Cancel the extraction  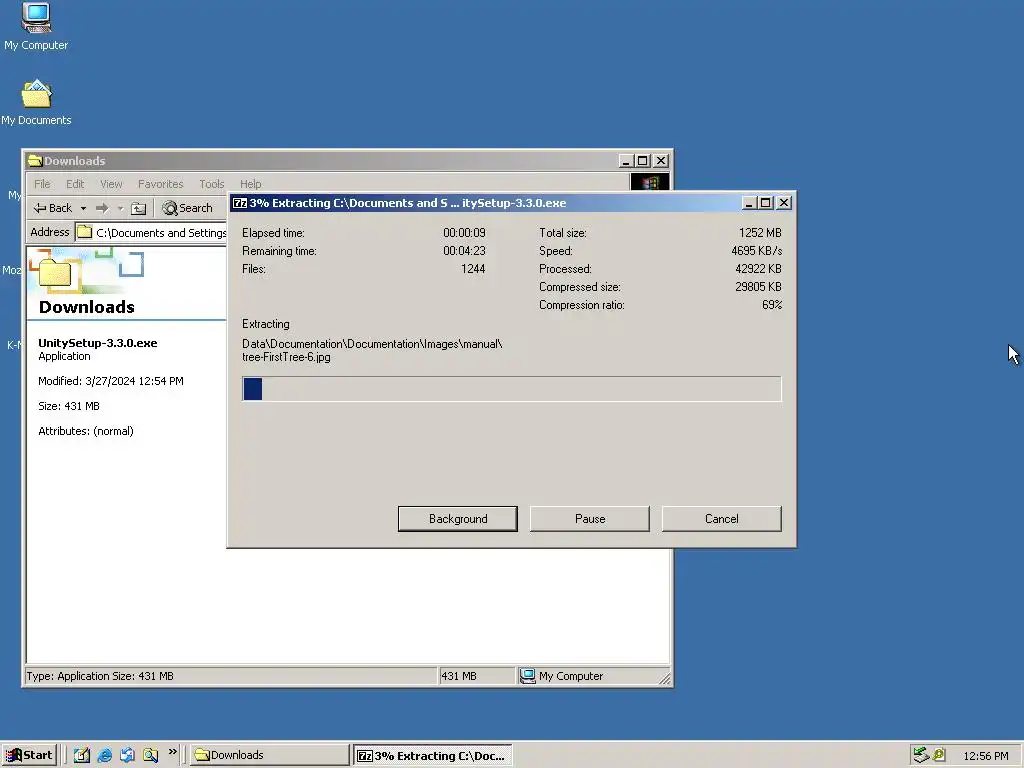coord(722,519)
